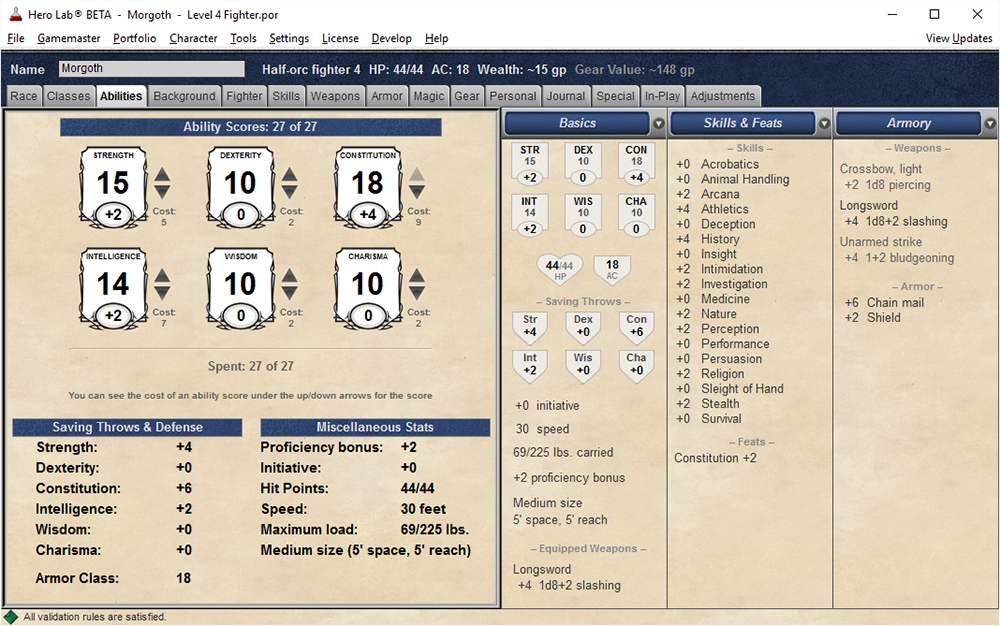Switch to the Personal tab
This screenshot has width=1000, height=626.
[x=513, y=96]
